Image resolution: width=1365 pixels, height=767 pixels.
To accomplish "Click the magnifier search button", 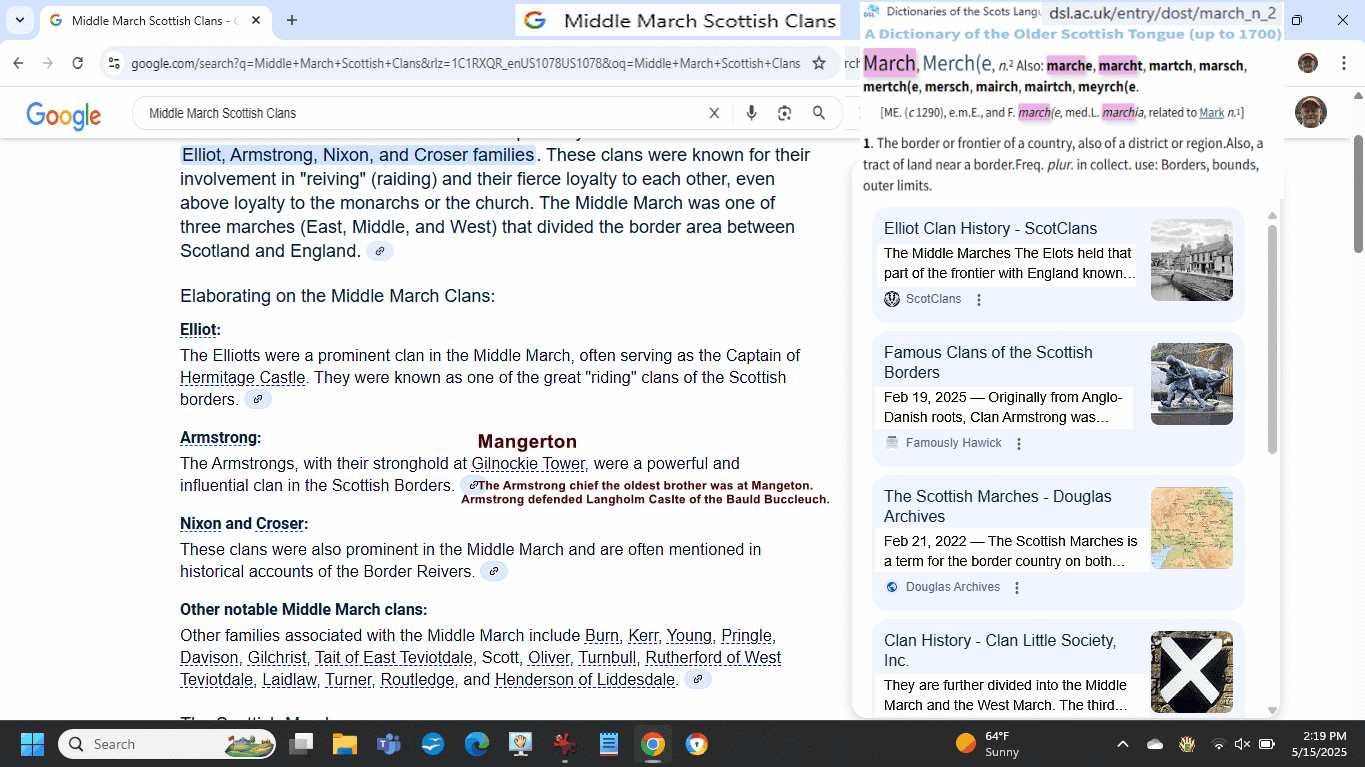I will click(x=819, y=113).
